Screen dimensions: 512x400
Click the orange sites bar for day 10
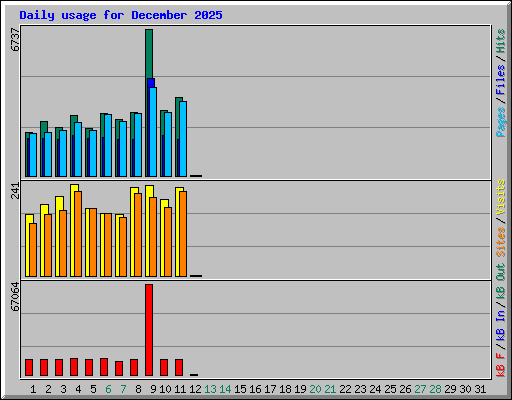(x=168, y=242)
